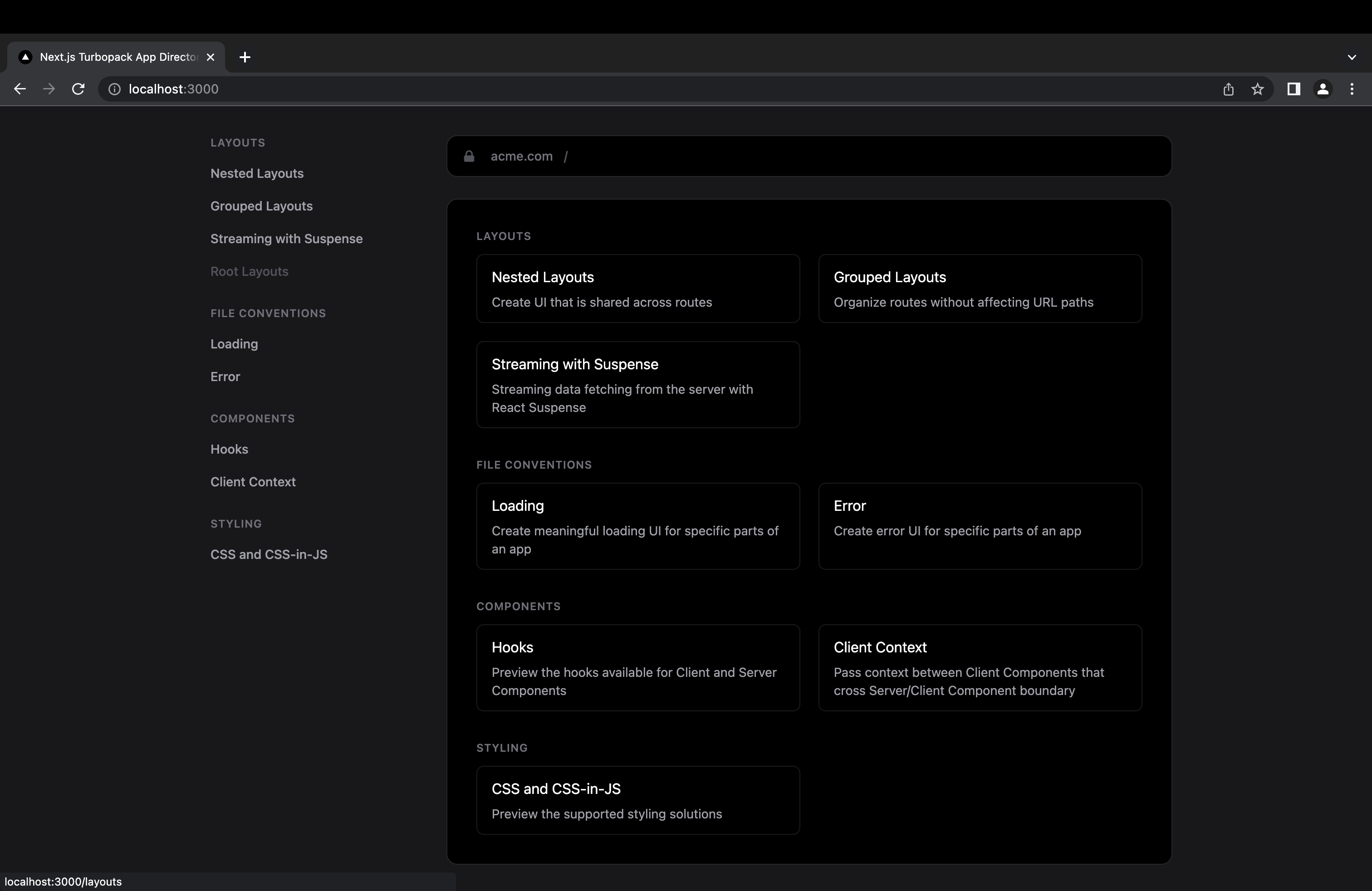Image resolution: width=1372 pixels, height=891 pixels.
Task: Click the main panel LAYOUTS heading
Action: (504, 236)
